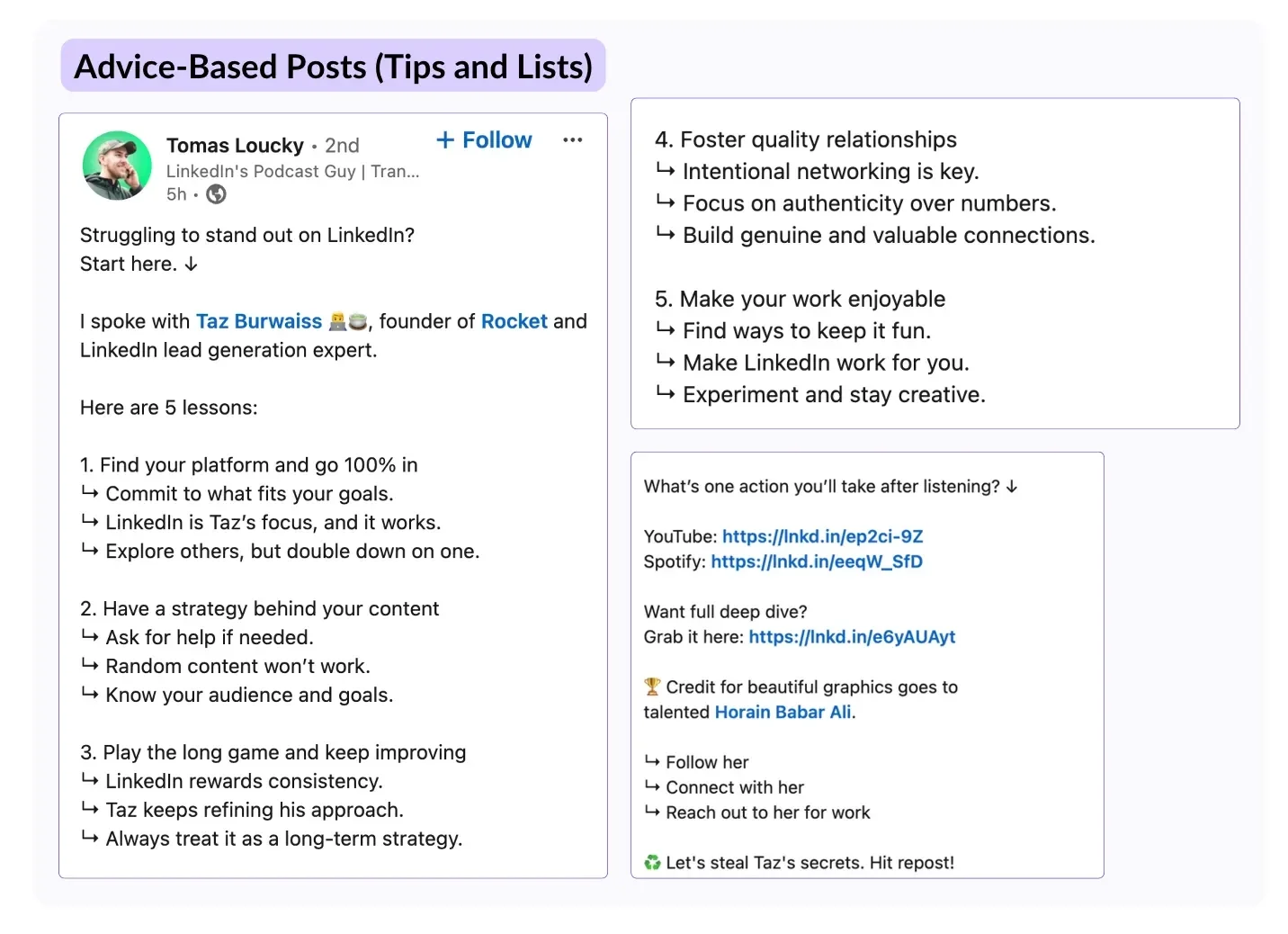1288x934 pixels.
Task: Click the recycle emoji before the repost line
Action: tap(650, 862)
